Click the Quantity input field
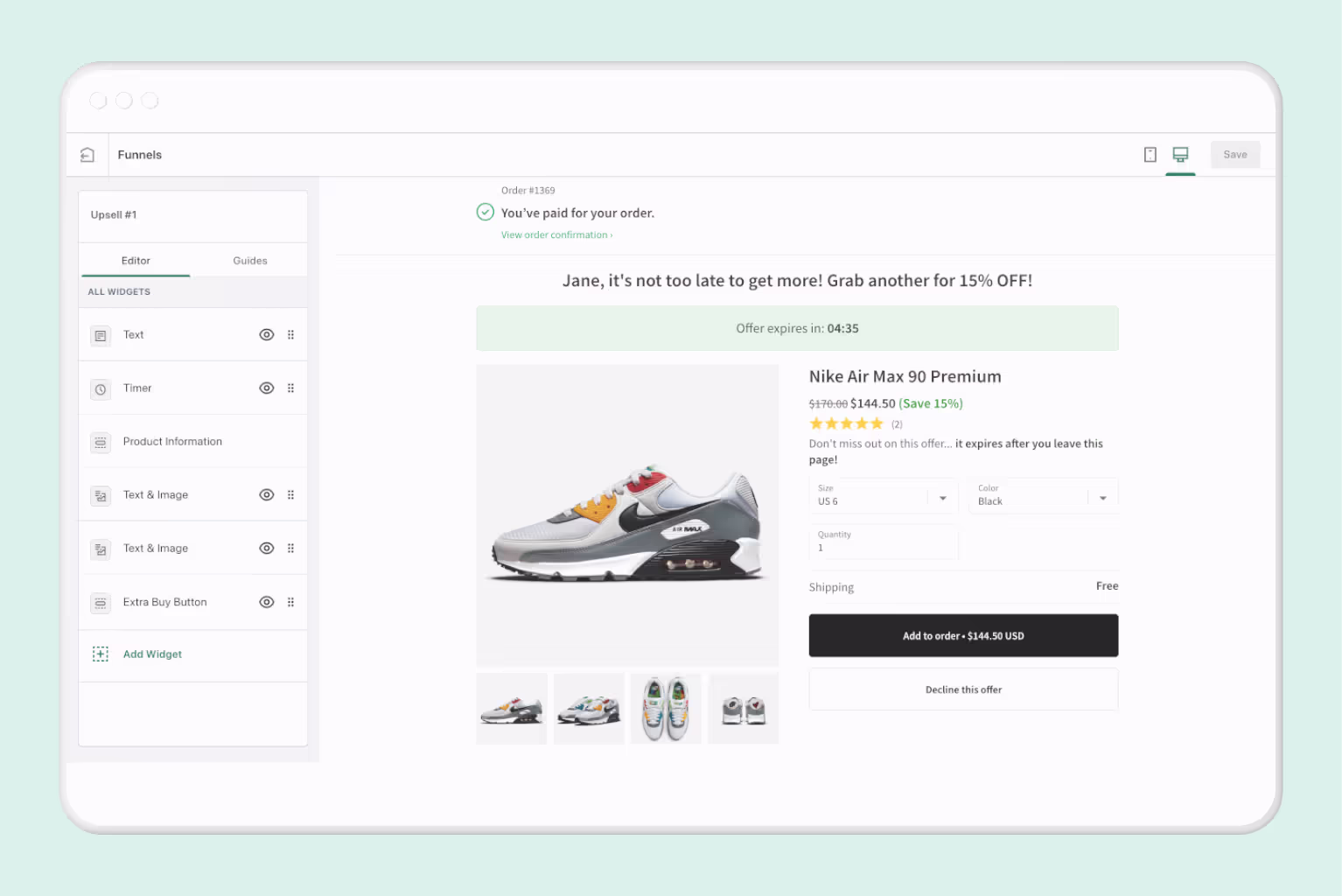This screenshot has width=1342, height=896. coord(884,542)
